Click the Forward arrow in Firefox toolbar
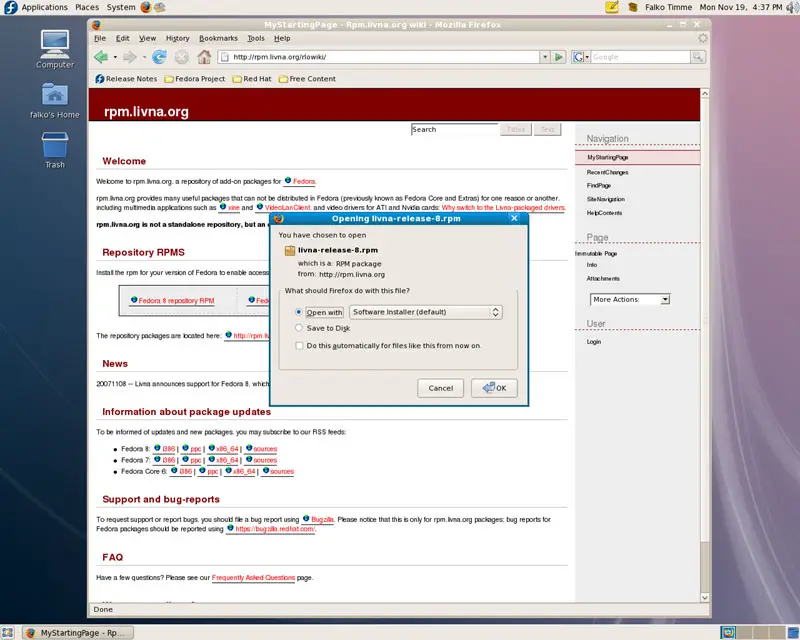Screen dimensions: 800x640 130,57
